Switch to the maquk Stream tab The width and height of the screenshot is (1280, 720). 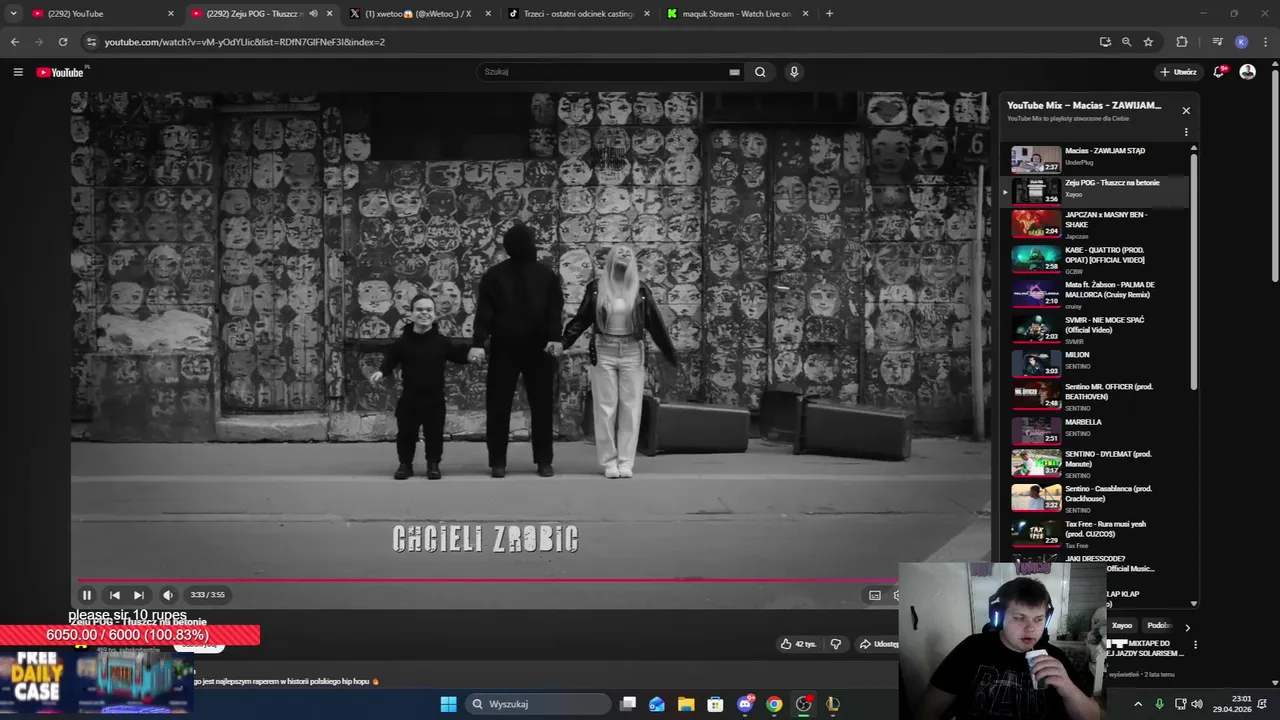pos(737,14)
